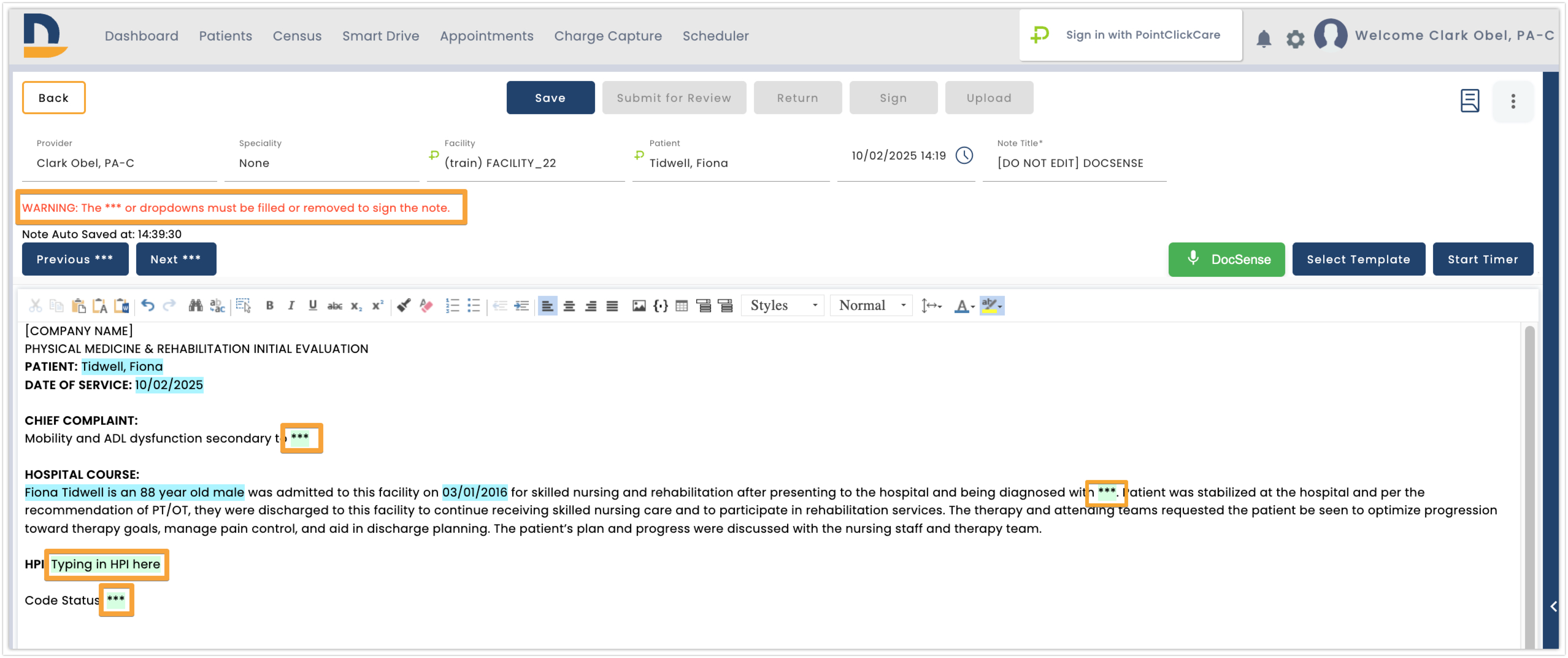The image size is (1568, 658).
Task: Open the Replace tool icon
Action: point(217,306)
